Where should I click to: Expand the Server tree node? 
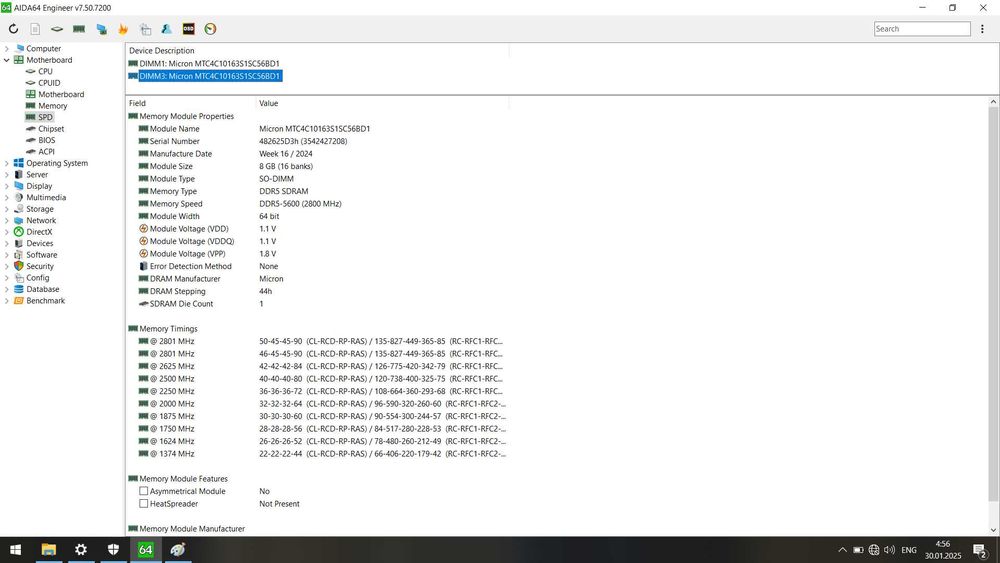[6, 175]
